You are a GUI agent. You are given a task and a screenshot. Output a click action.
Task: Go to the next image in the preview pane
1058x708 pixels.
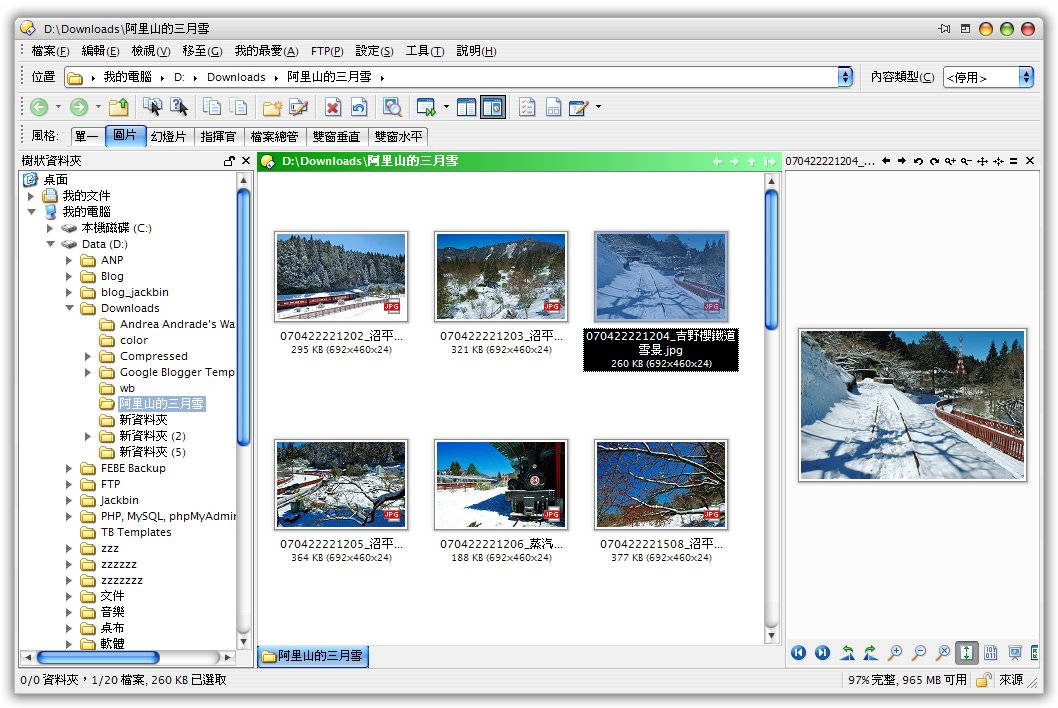pos(821,652)
